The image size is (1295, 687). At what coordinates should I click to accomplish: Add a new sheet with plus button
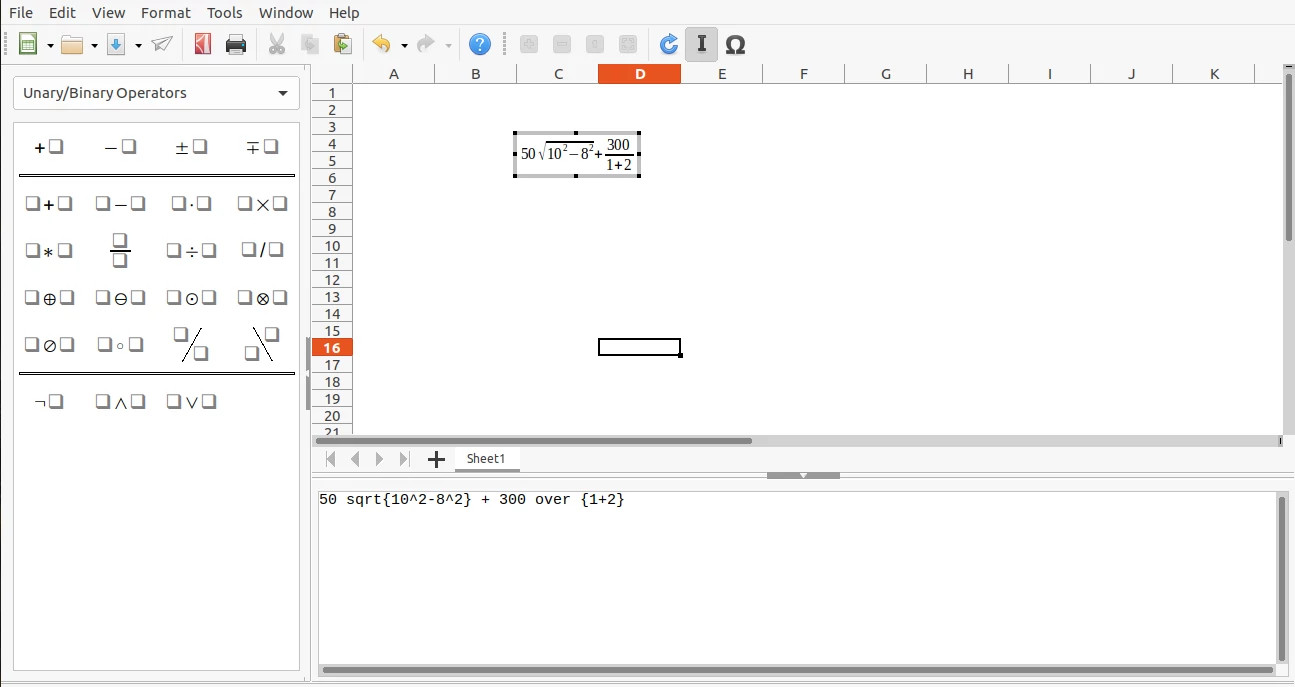(x=436, y=459)
